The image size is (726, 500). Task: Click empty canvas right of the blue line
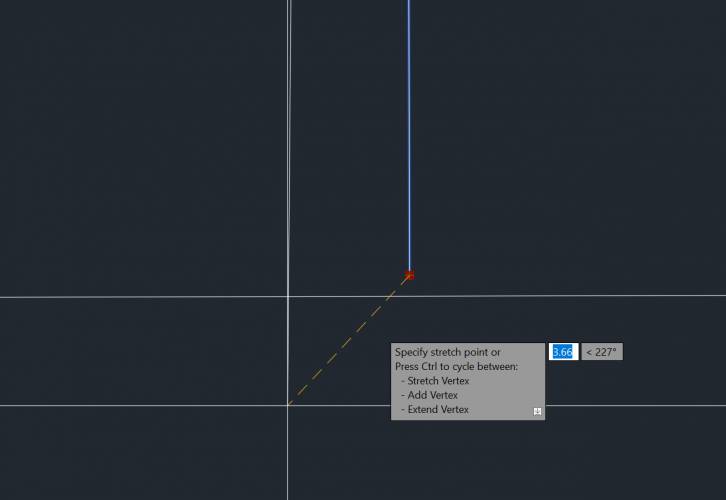570,150
